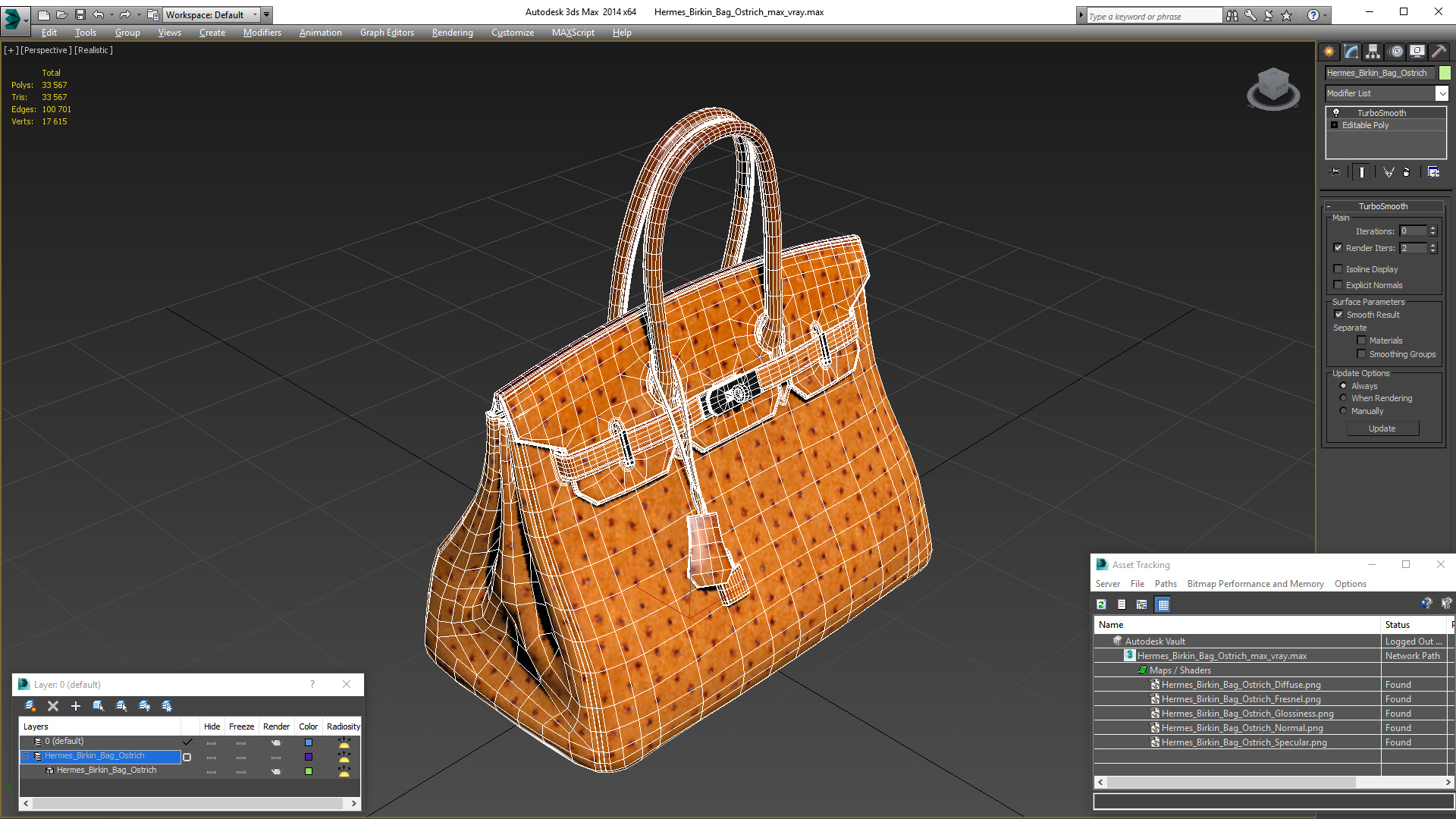
Task: Open the Modifiers menu
Action: pyautogui.click(x=262, y=33)
